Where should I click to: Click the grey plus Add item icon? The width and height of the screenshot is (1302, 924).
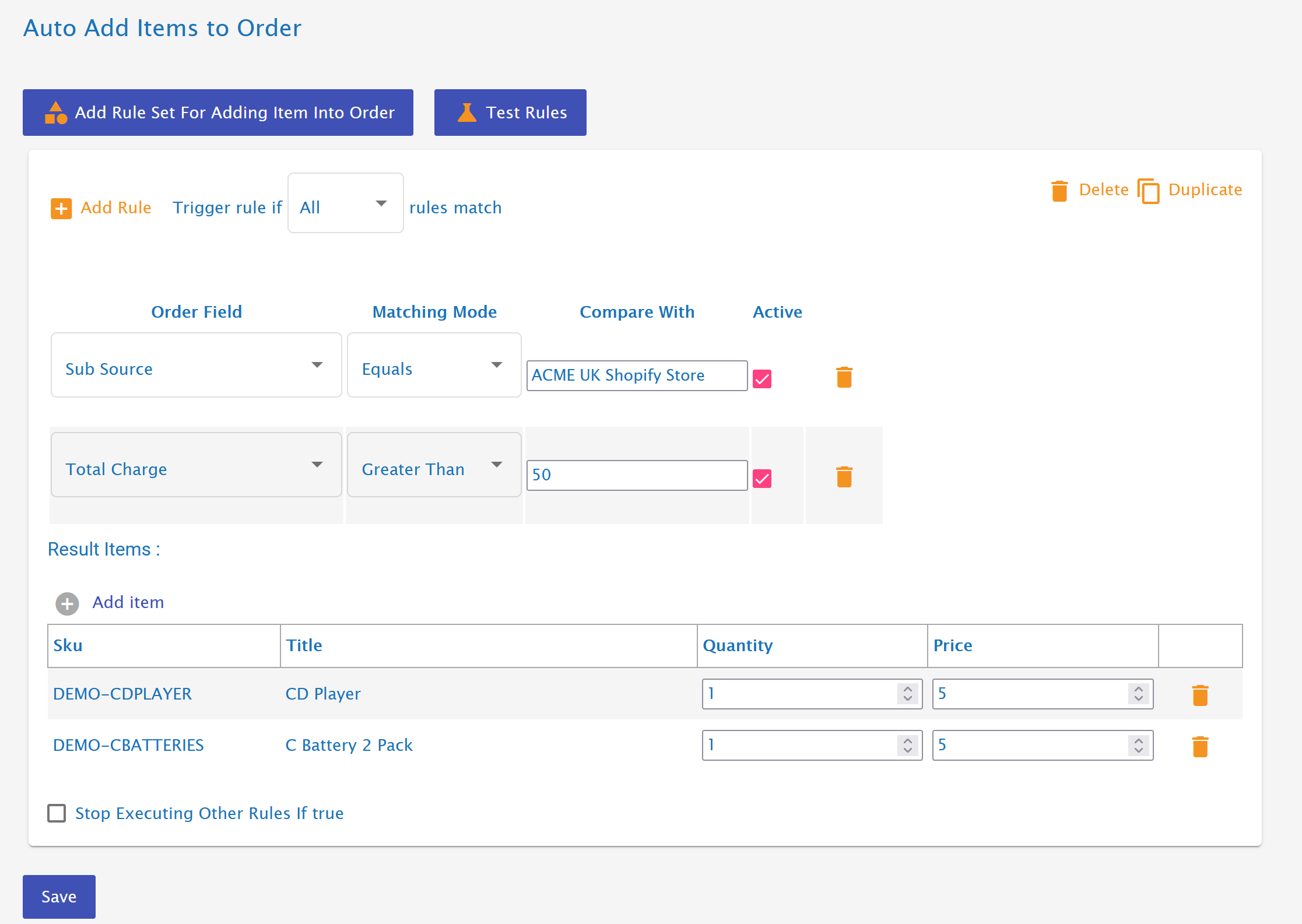coord(67,603)
